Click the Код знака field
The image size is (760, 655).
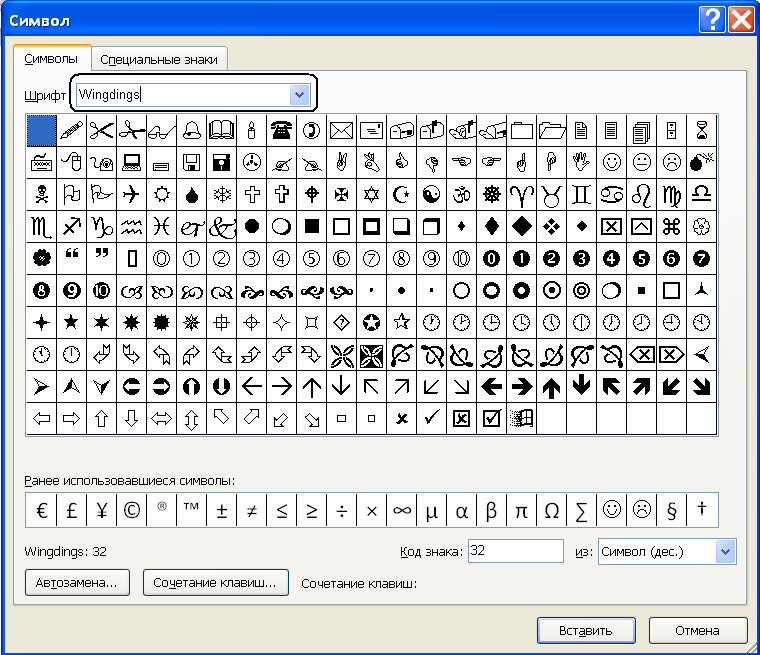click(x=516, y=551)
